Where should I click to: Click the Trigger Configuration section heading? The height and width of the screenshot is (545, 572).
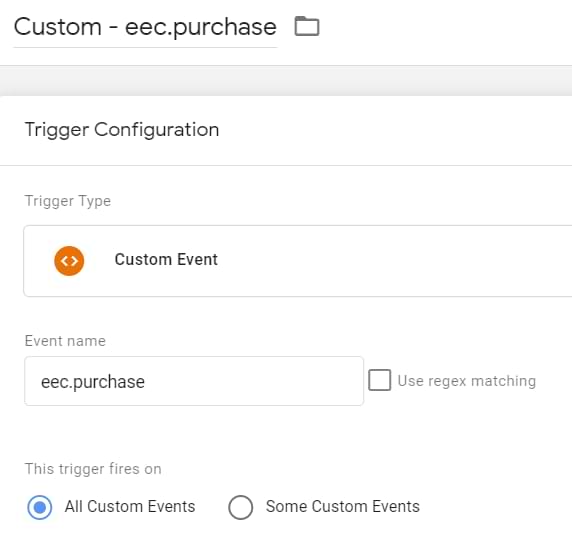(x=122, y=130)
